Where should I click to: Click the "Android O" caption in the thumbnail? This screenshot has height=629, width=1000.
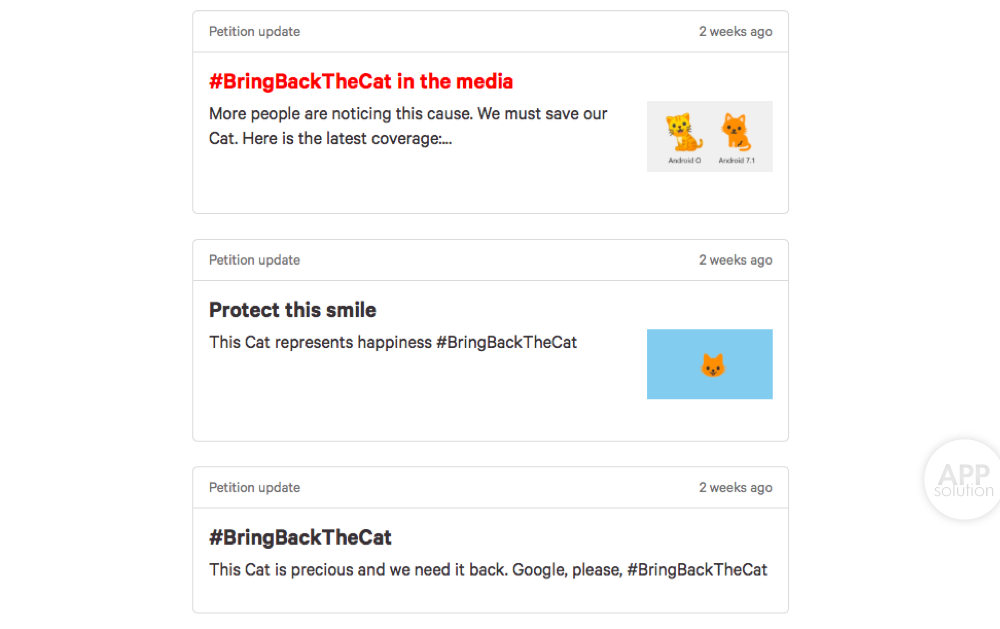coord(685,161)
